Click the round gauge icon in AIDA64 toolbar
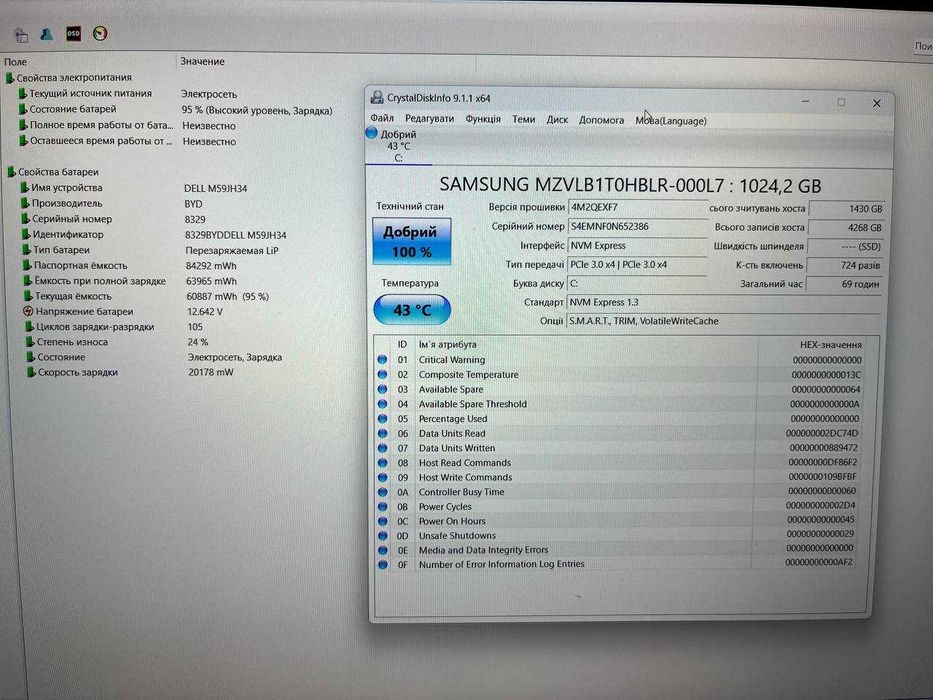Image resolution: width=933 pixels, height=700 pixels. (x=100, y=33)
